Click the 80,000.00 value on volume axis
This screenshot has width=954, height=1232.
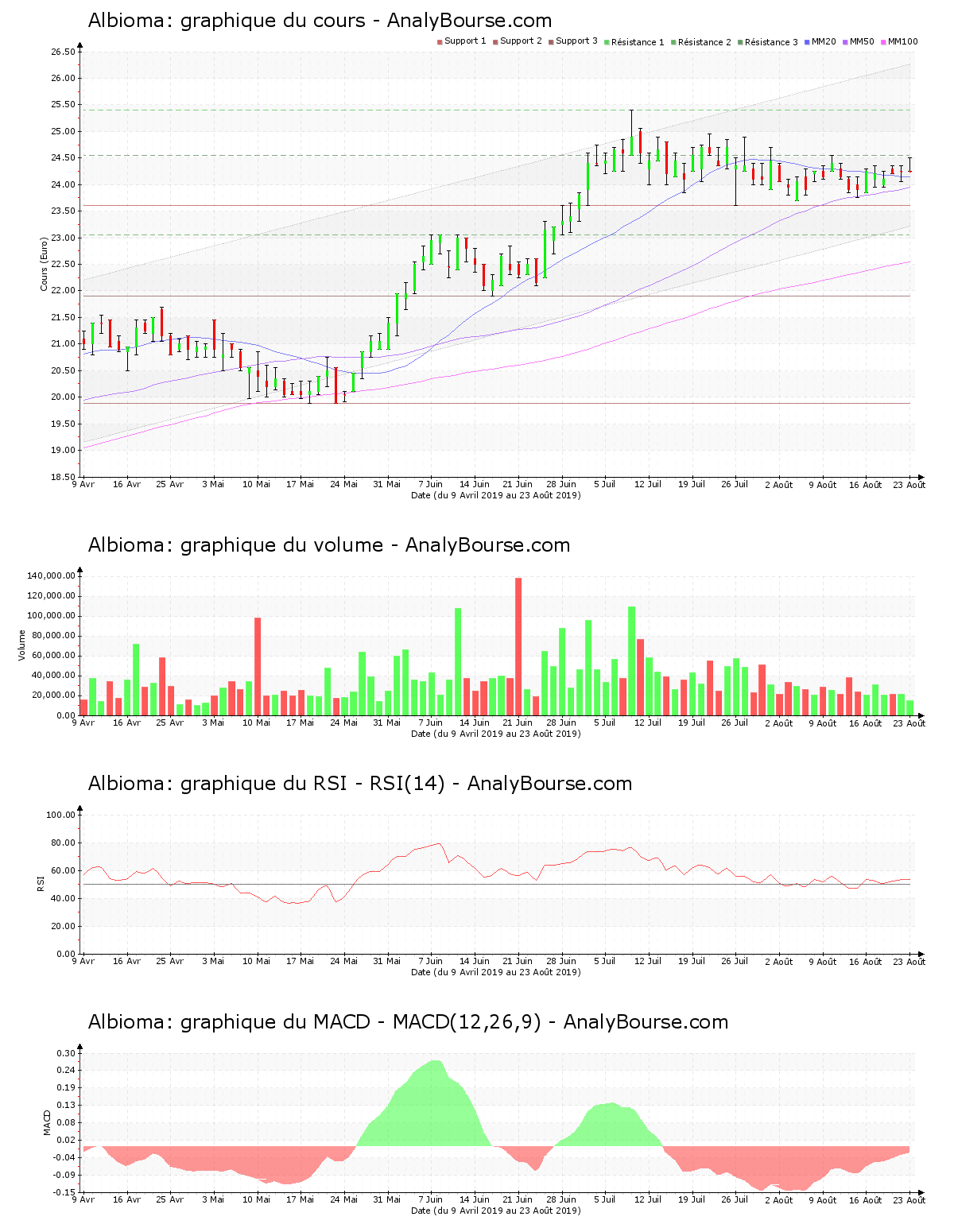point(53,635)
